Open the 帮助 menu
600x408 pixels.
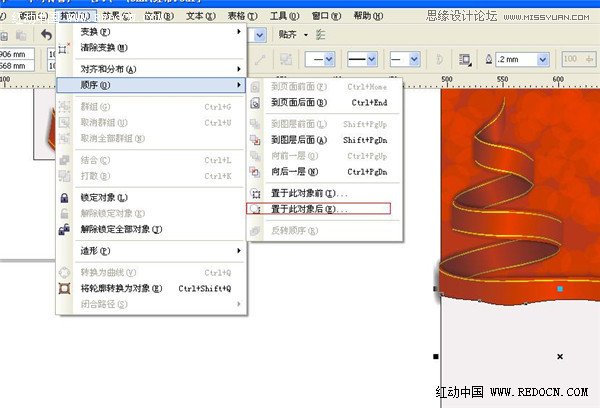(368, 16)
